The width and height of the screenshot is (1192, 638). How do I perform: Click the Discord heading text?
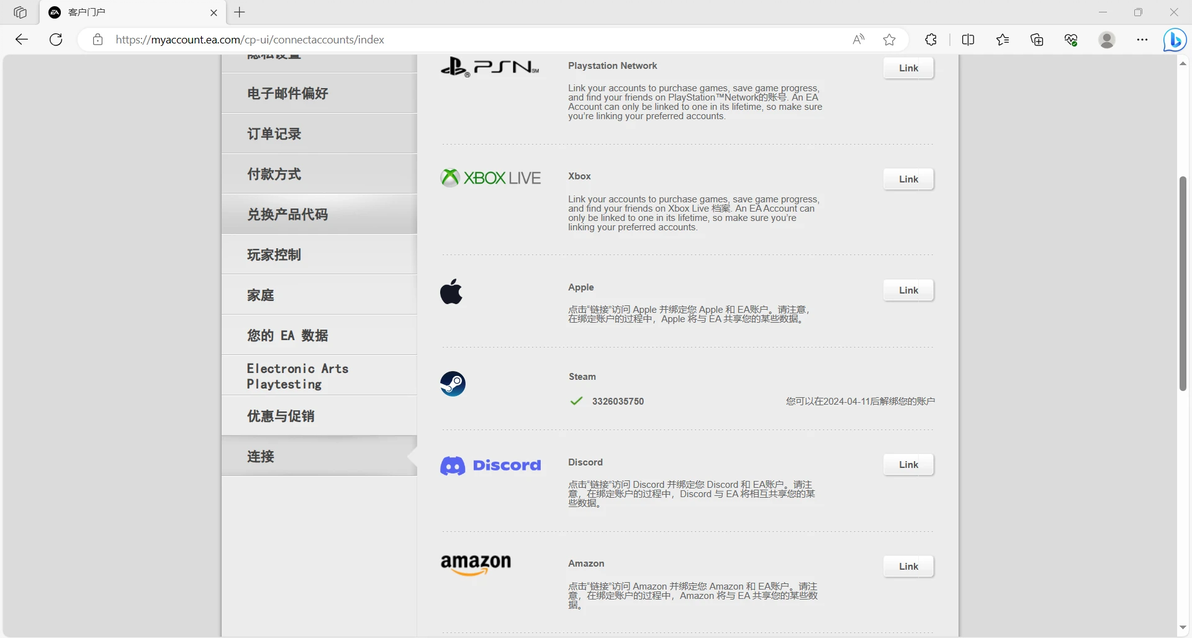(585, 462)
